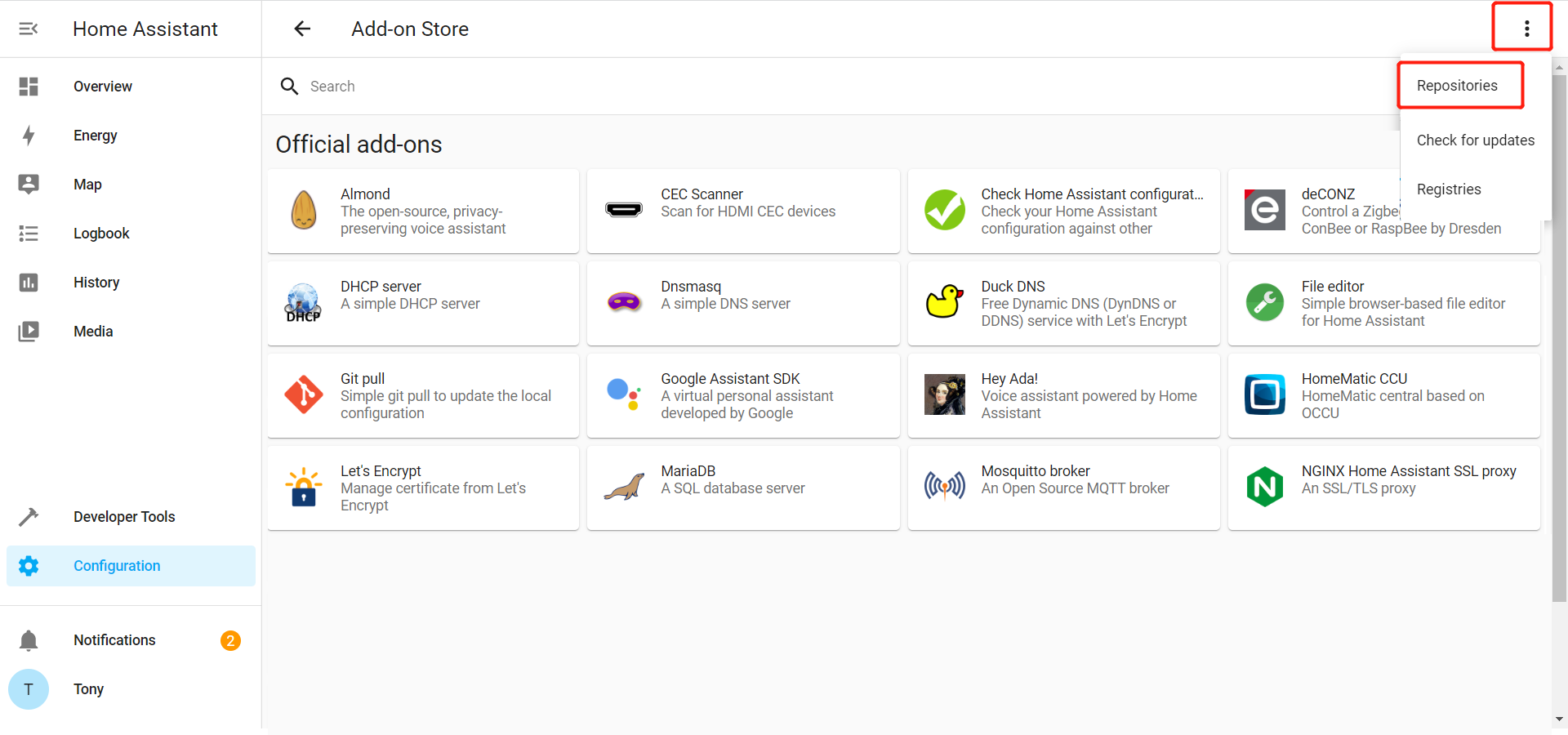Screen dimensions: 1568x735
Task: Click the NGINX green hexagon icon
Action: pyautogui.click(x=1265, y=487)
